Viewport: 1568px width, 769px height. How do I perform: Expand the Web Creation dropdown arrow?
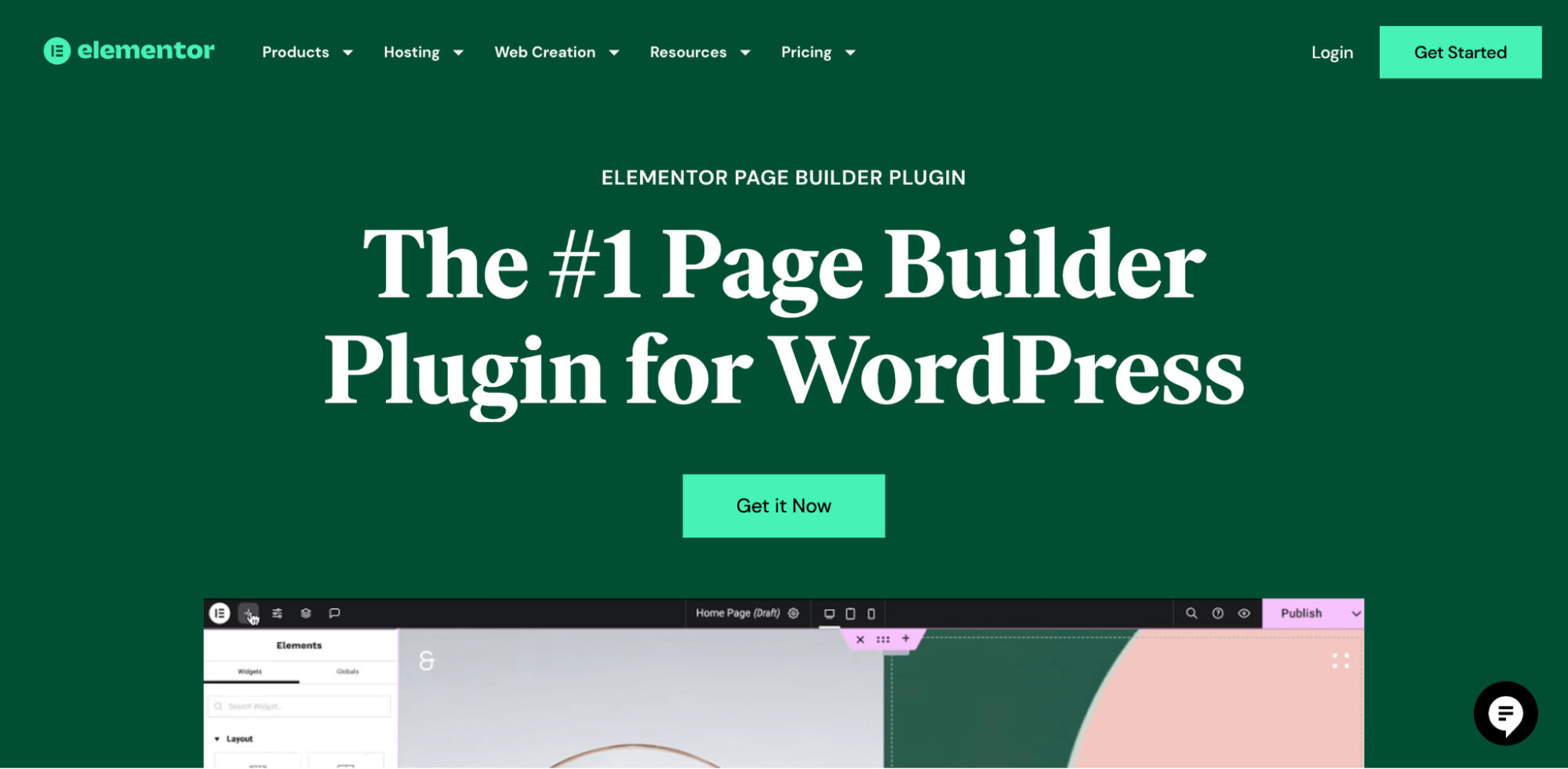point(614,53)
